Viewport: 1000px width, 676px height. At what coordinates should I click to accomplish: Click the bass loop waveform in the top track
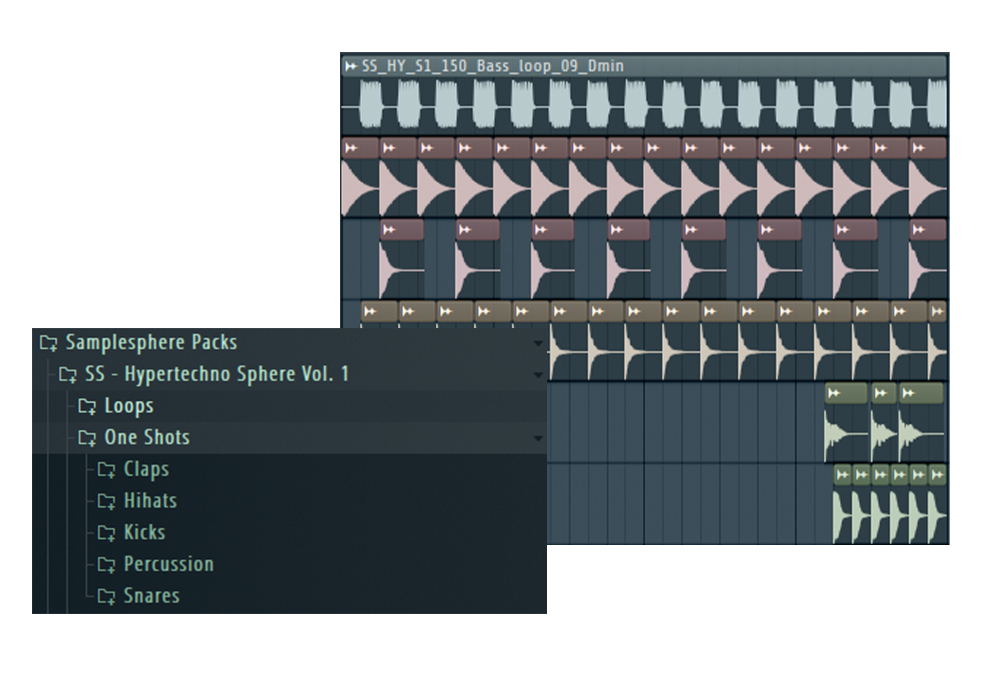point(640,105)
